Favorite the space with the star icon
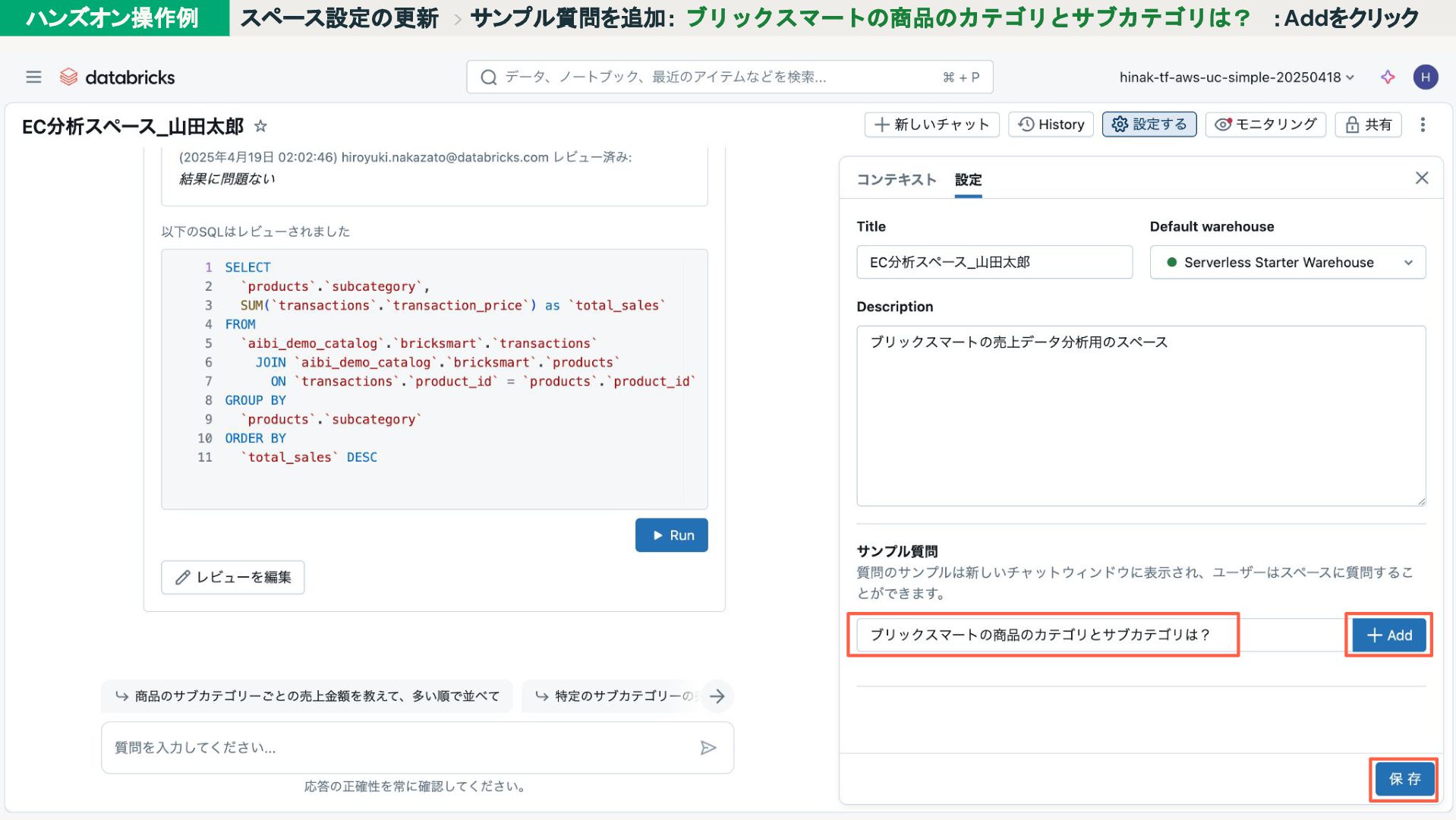The image size is (1456, 820). [260, 126]
